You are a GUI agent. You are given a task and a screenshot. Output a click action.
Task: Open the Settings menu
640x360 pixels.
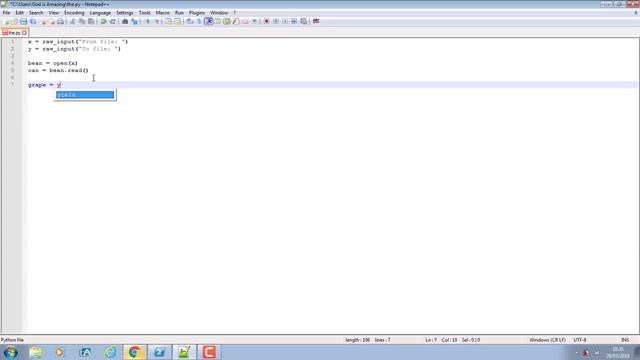(124, 13)
